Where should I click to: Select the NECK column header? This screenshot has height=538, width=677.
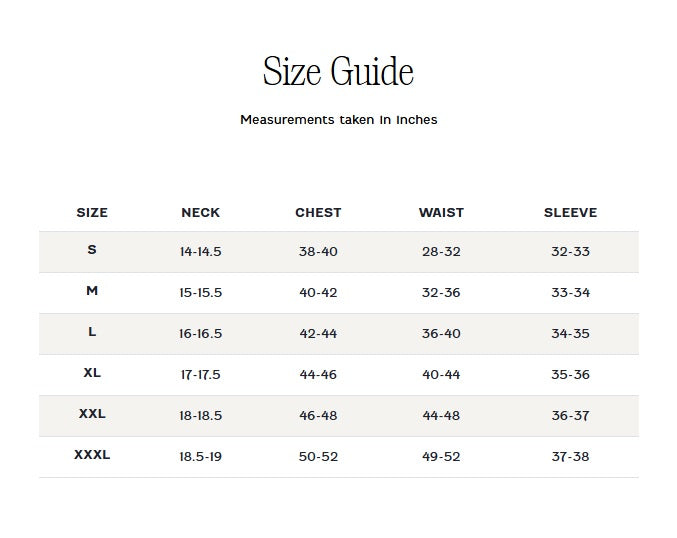coord(201,212)
